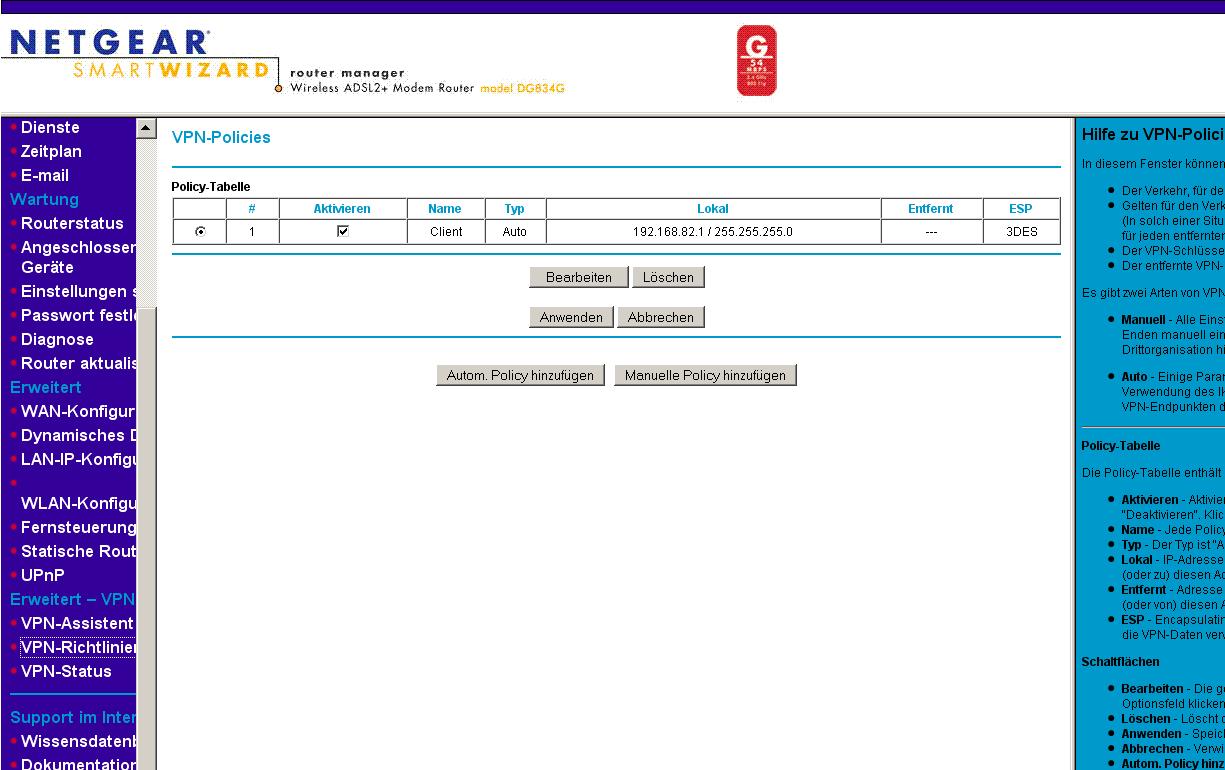Click Autom. Policy hinzufügen button

(x=520, y=375)
